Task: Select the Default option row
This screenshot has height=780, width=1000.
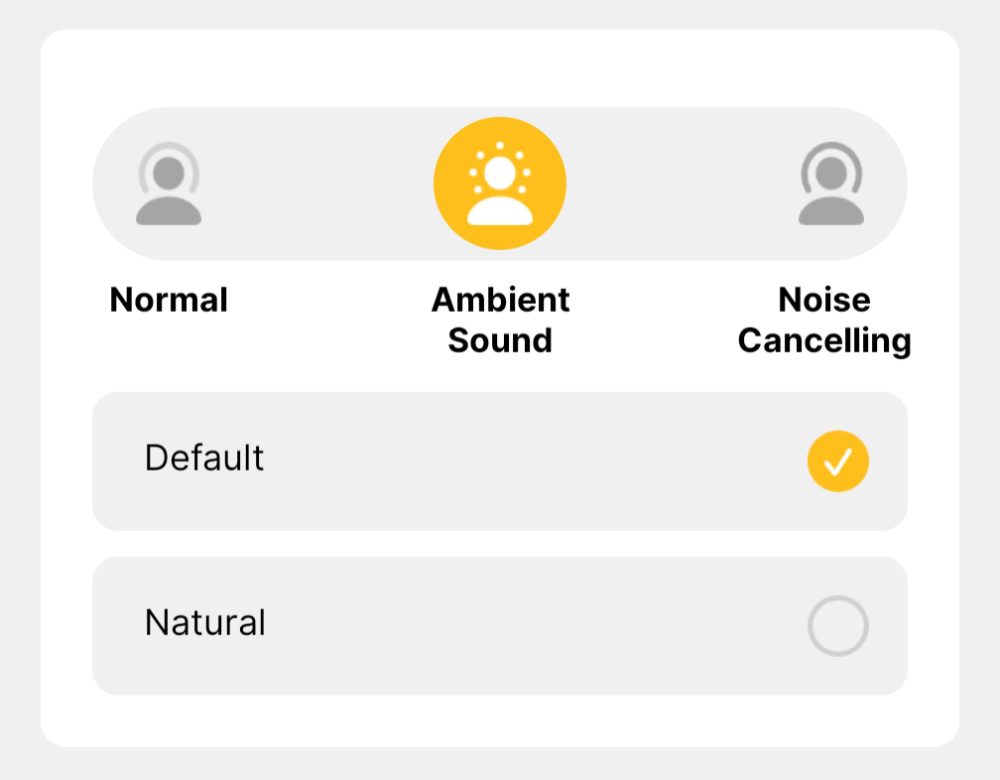Action: tap(450, 461)
